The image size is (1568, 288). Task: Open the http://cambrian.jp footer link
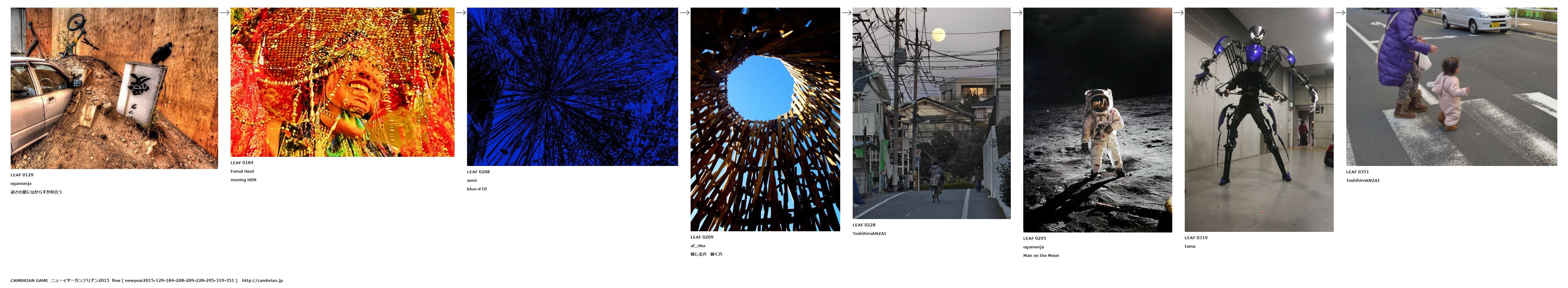pos(262,281)
